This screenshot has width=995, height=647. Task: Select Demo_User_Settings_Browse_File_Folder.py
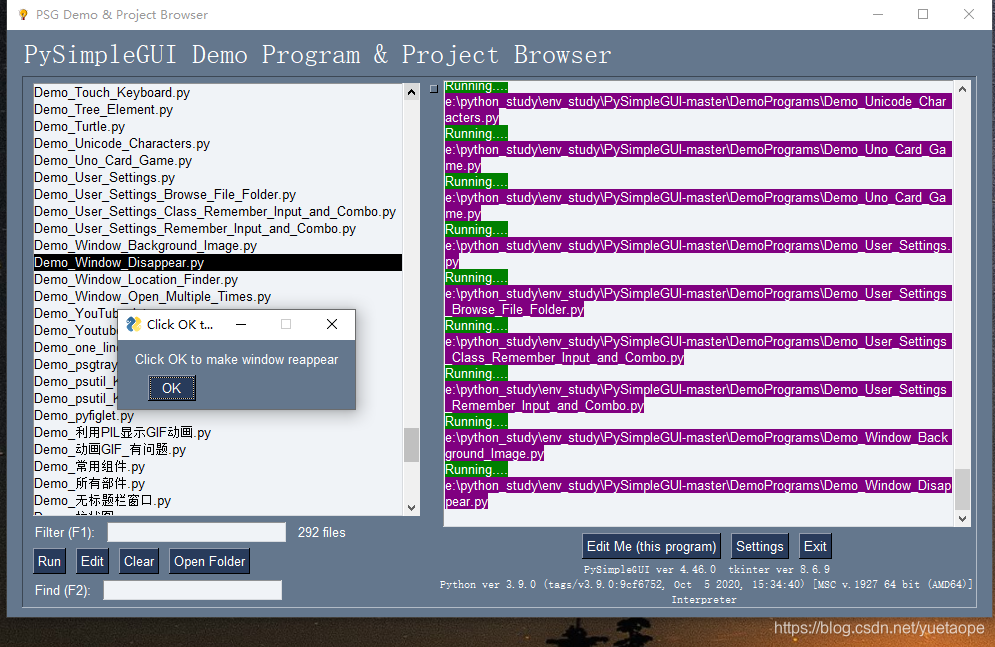tap(218, 195)
